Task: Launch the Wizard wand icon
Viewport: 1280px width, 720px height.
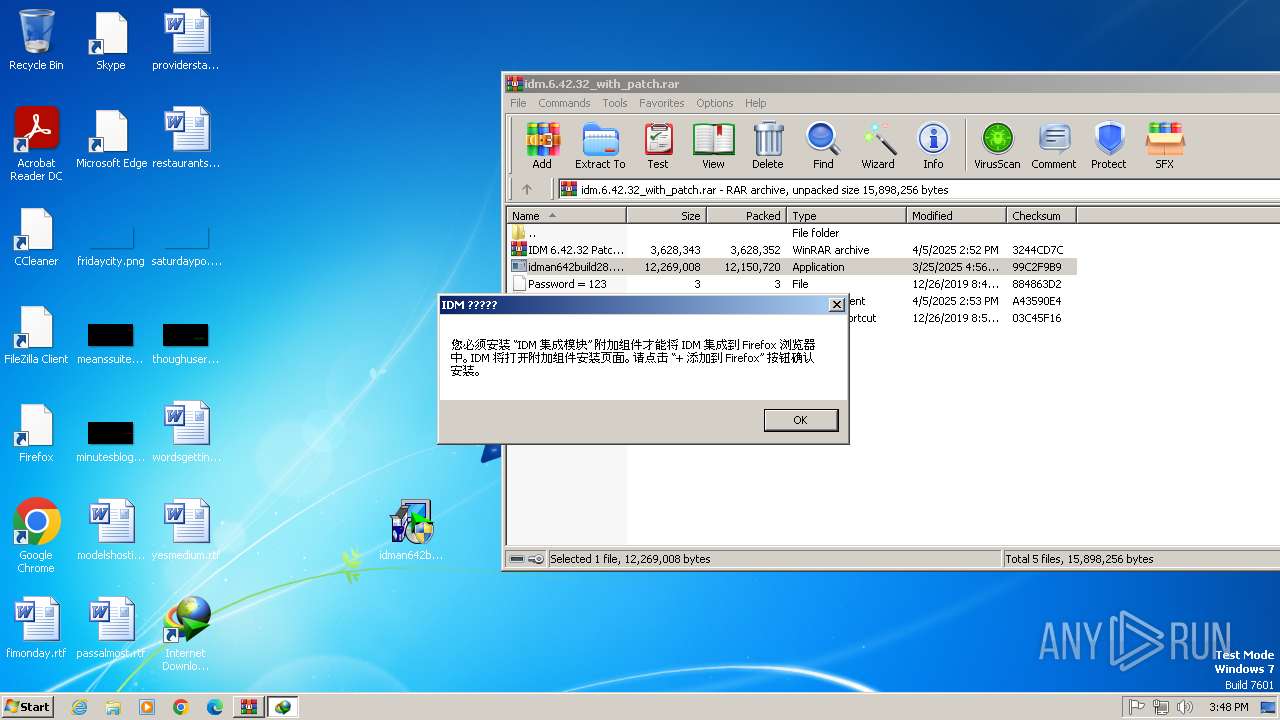Action: (x=878, y=146)
